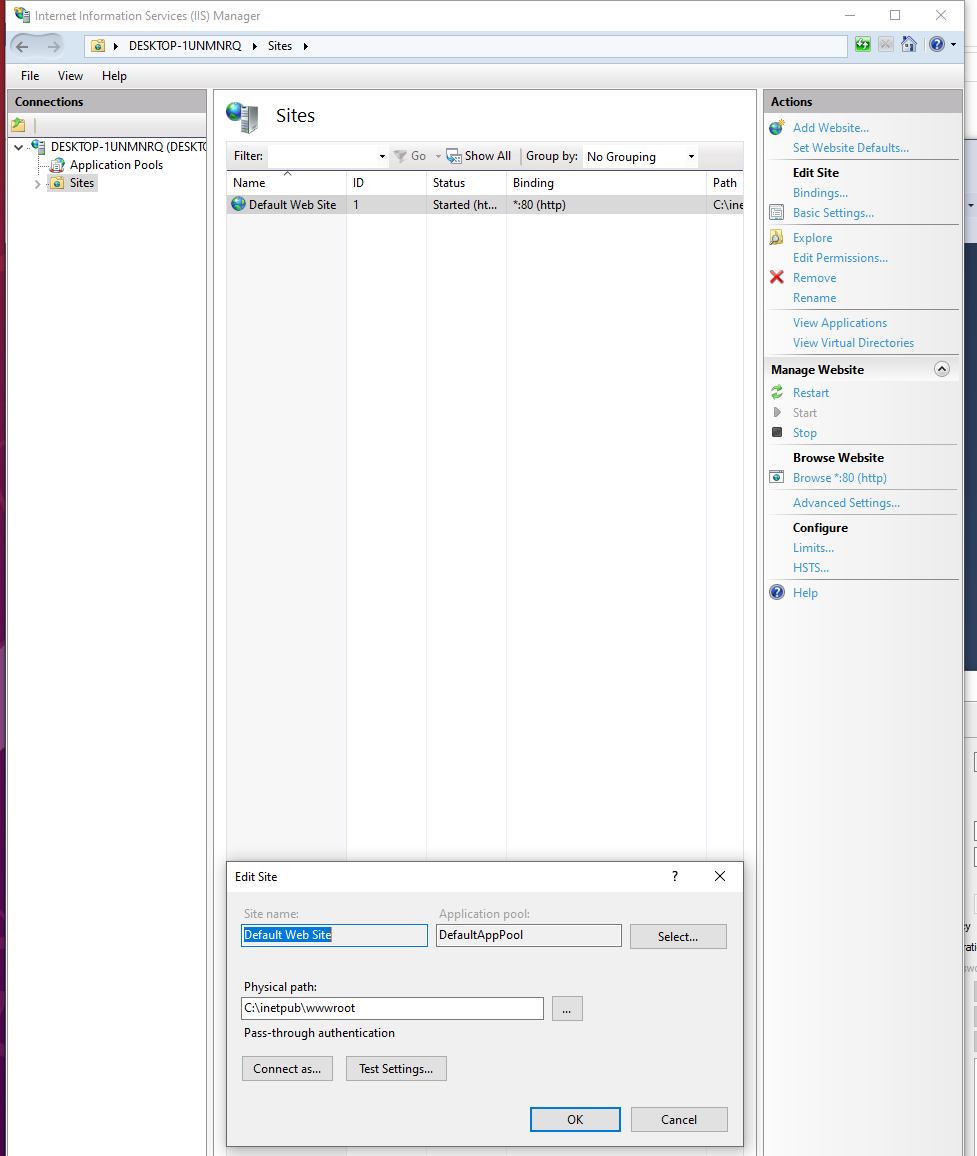Viewport: 977px width, 1156px height.
Task: Click the Browse website icon
Action: [x=776, y=477]
